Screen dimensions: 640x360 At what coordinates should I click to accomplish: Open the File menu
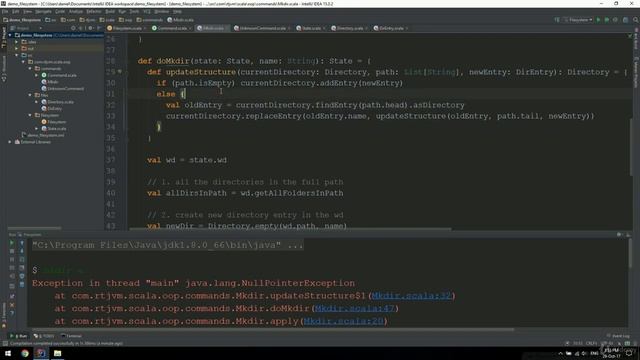pyautogui.click(x=5, y=11)
